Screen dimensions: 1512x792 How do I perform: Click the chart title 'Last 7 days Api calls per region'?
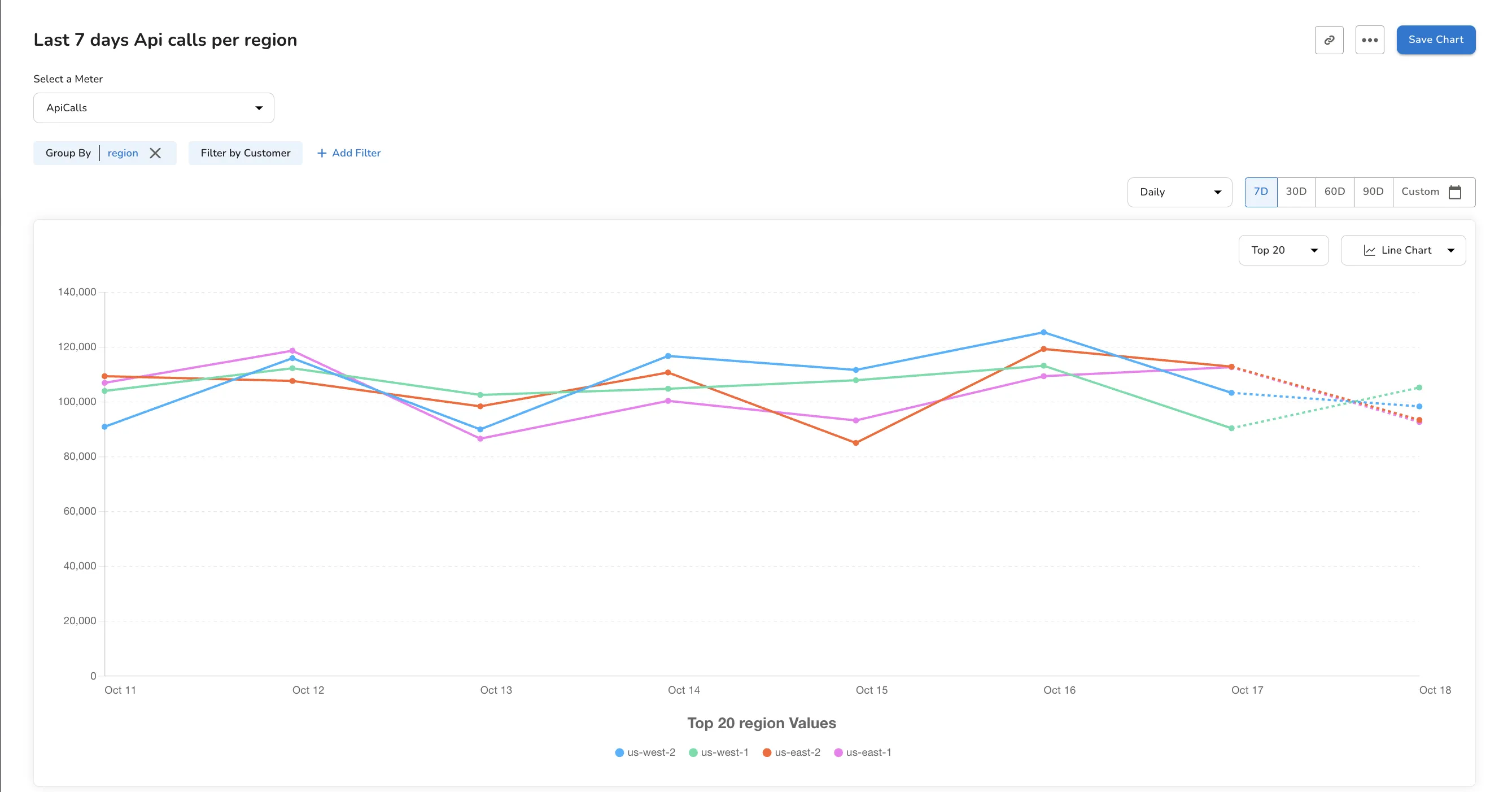click(165, 40)
